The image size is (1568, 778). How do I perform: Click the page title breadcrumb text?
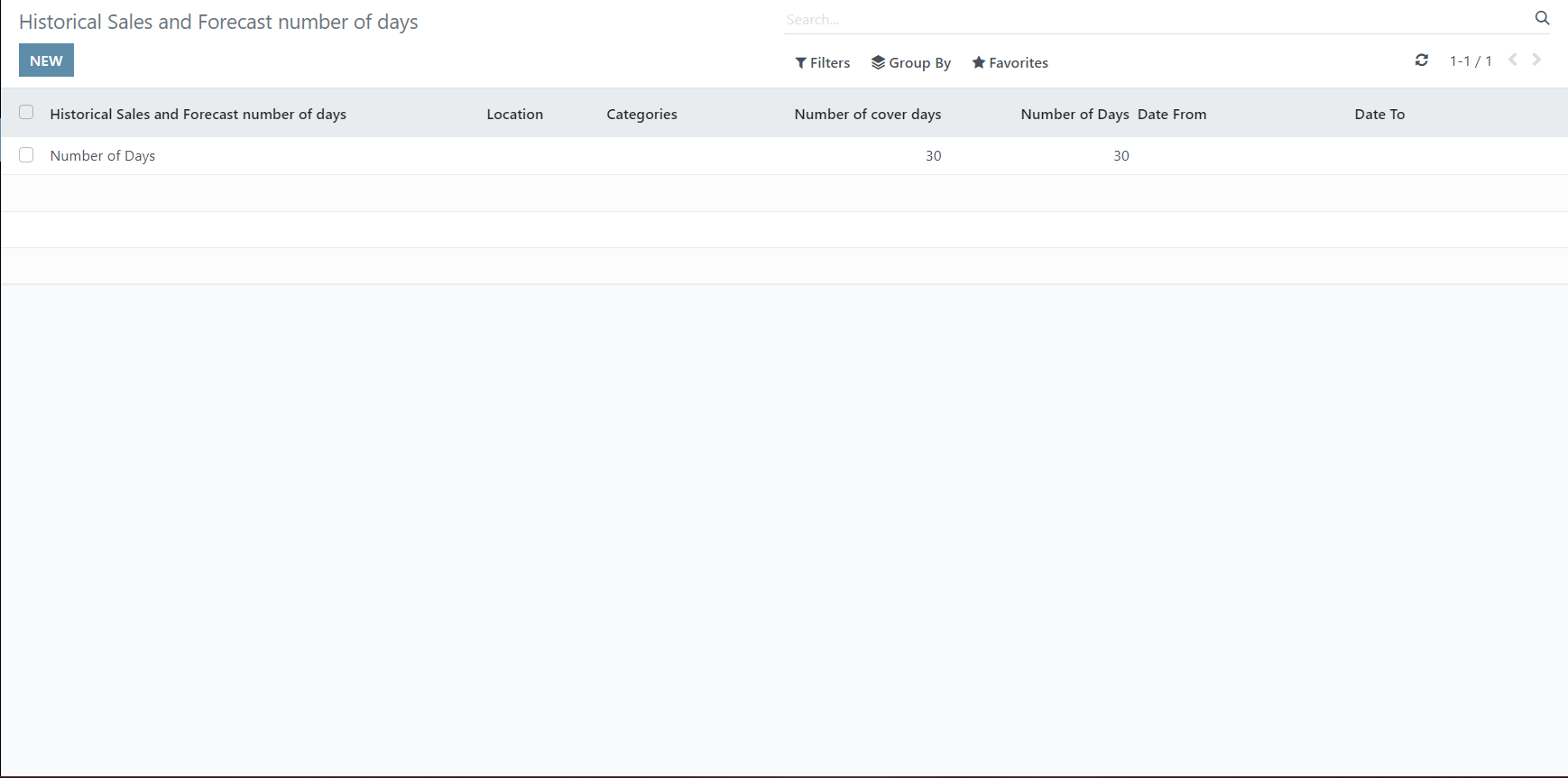[218, 22]
